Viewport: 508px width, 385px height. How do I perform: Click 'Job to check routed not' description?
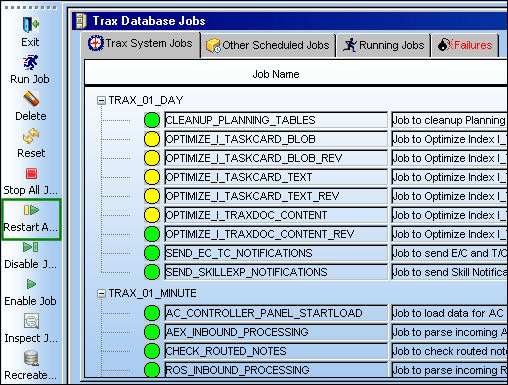click(x=449, y=351)
